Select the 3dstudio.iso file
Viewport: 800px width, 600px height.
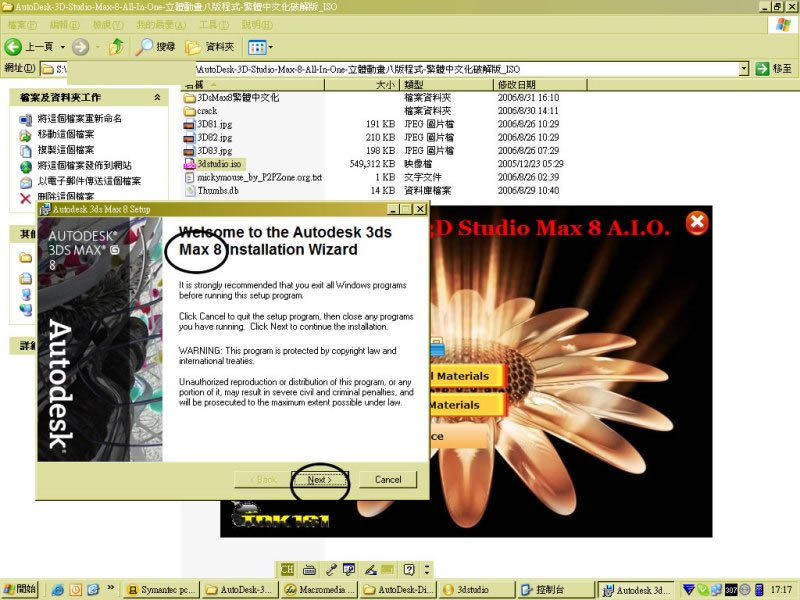coord(219,163)
